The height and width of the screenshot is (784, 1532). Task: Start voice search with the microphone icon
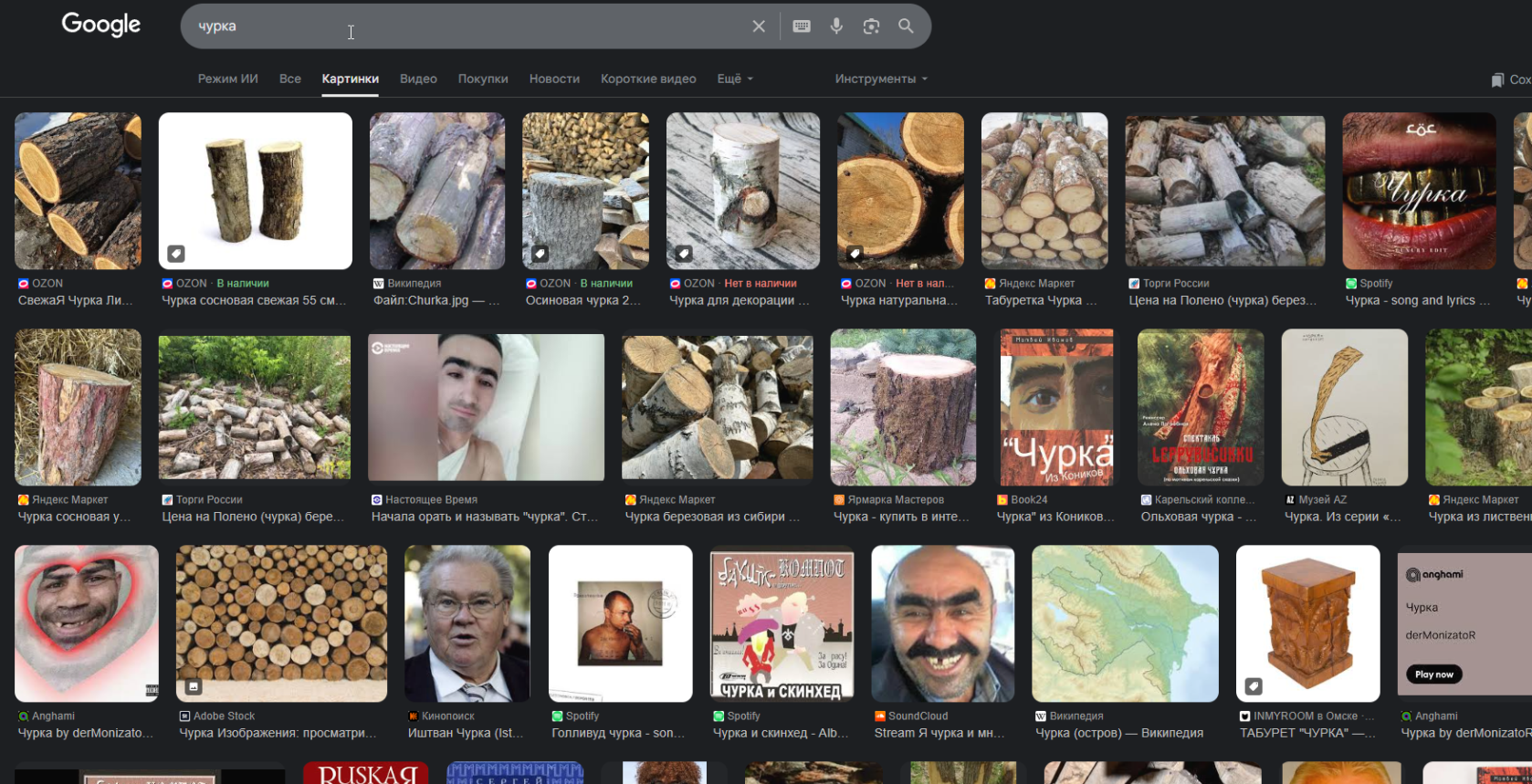point(836,26)
